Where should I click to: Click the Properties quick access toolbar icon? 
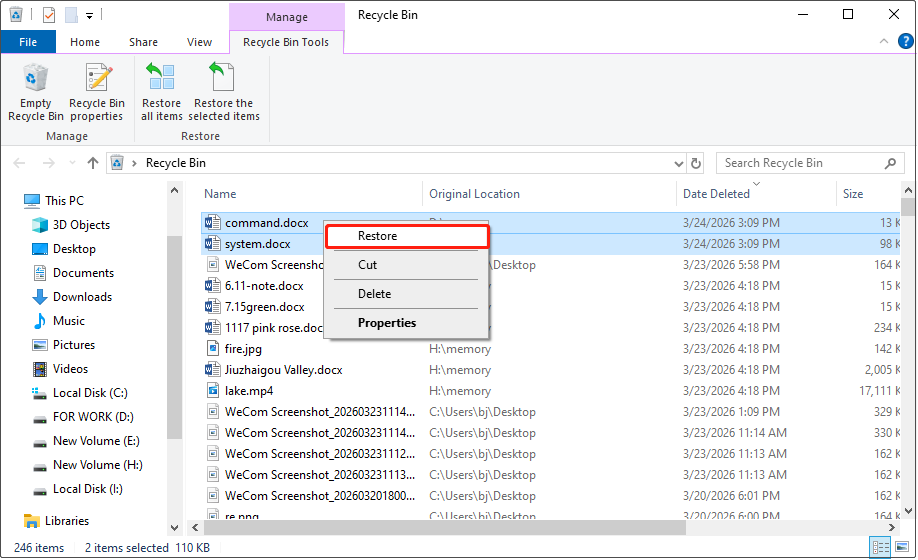click(x=49, y=15)
